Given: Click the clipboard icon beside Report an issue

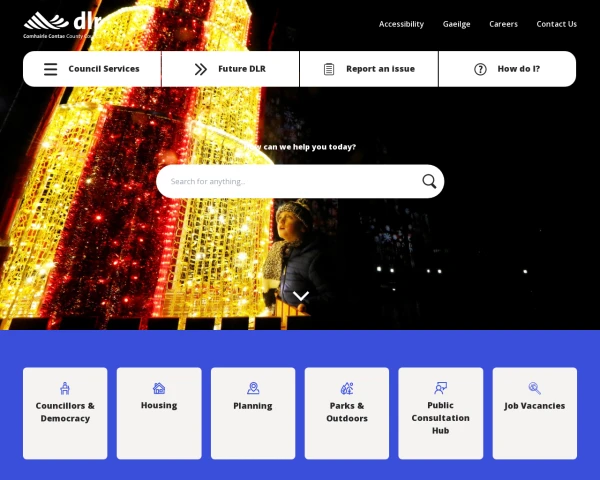Looking at the screenshot, I should coord(329,69).
